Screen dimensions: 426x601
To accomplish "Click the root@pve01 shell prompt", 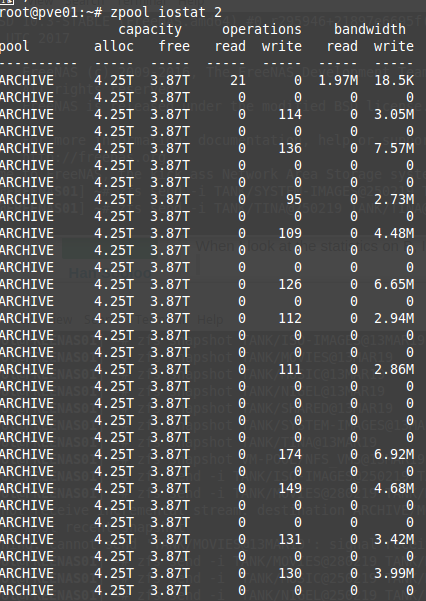I will point(51,13).
